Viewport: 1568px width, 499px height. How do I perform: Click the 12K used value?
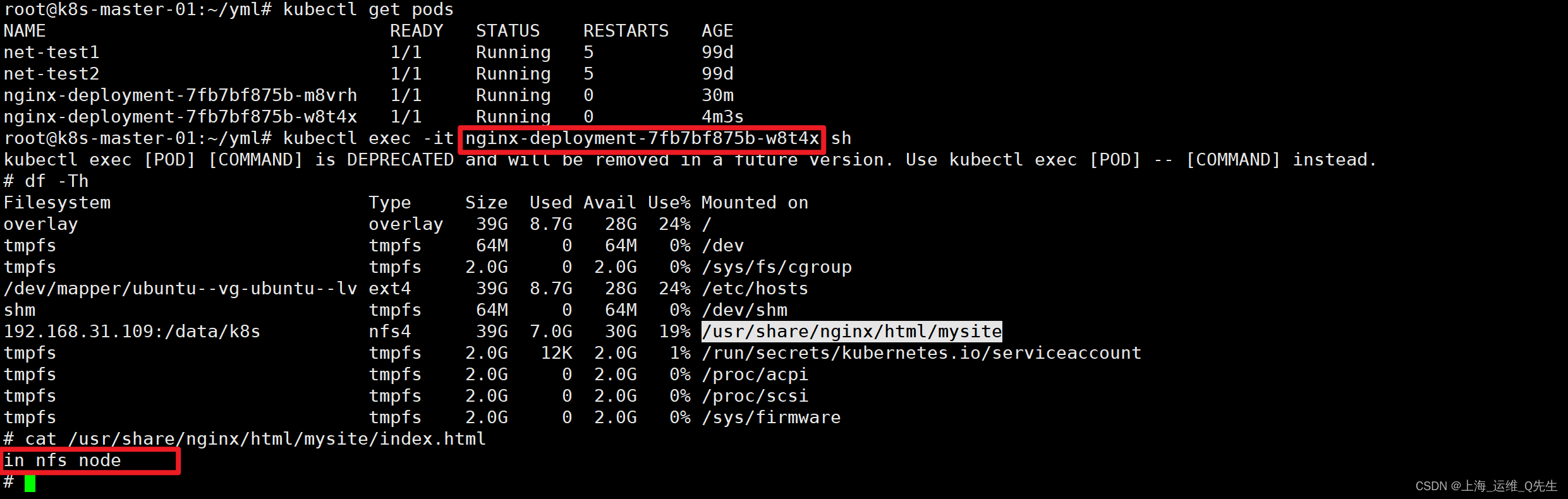point(557,353)
